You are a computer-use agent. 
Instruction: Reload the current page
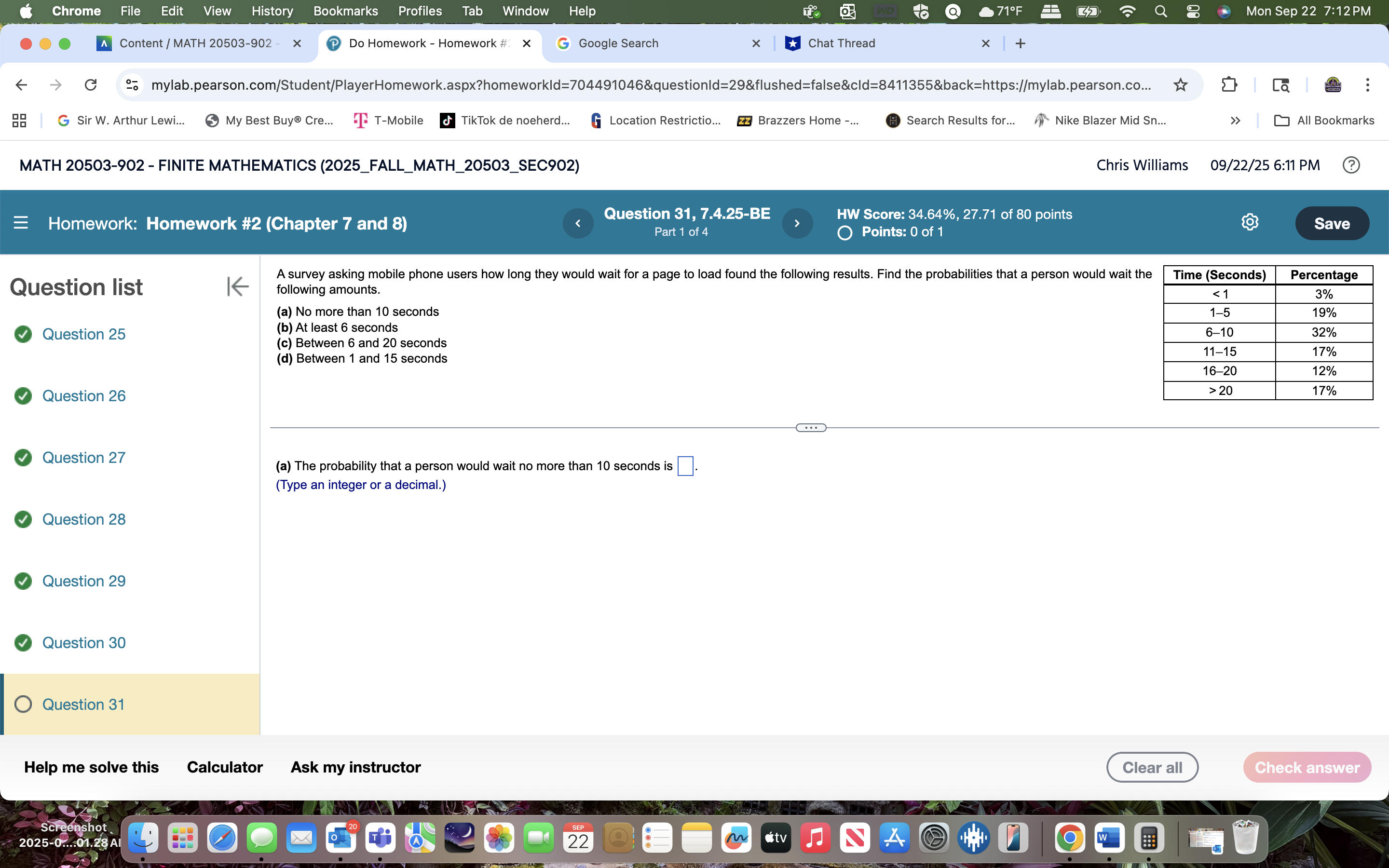click(x=91, y=84)
